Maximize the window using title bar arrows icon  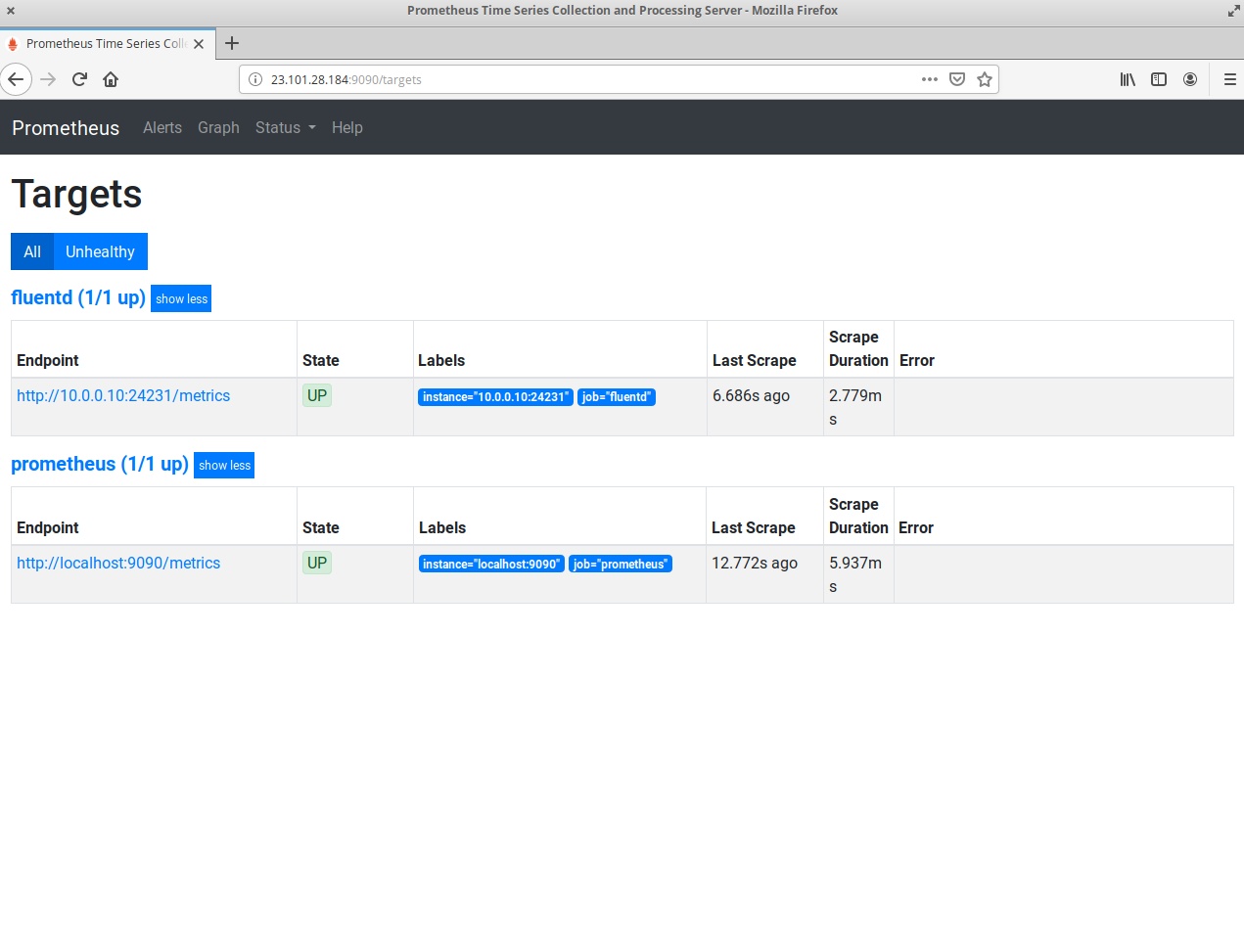tap(1233, 11)
